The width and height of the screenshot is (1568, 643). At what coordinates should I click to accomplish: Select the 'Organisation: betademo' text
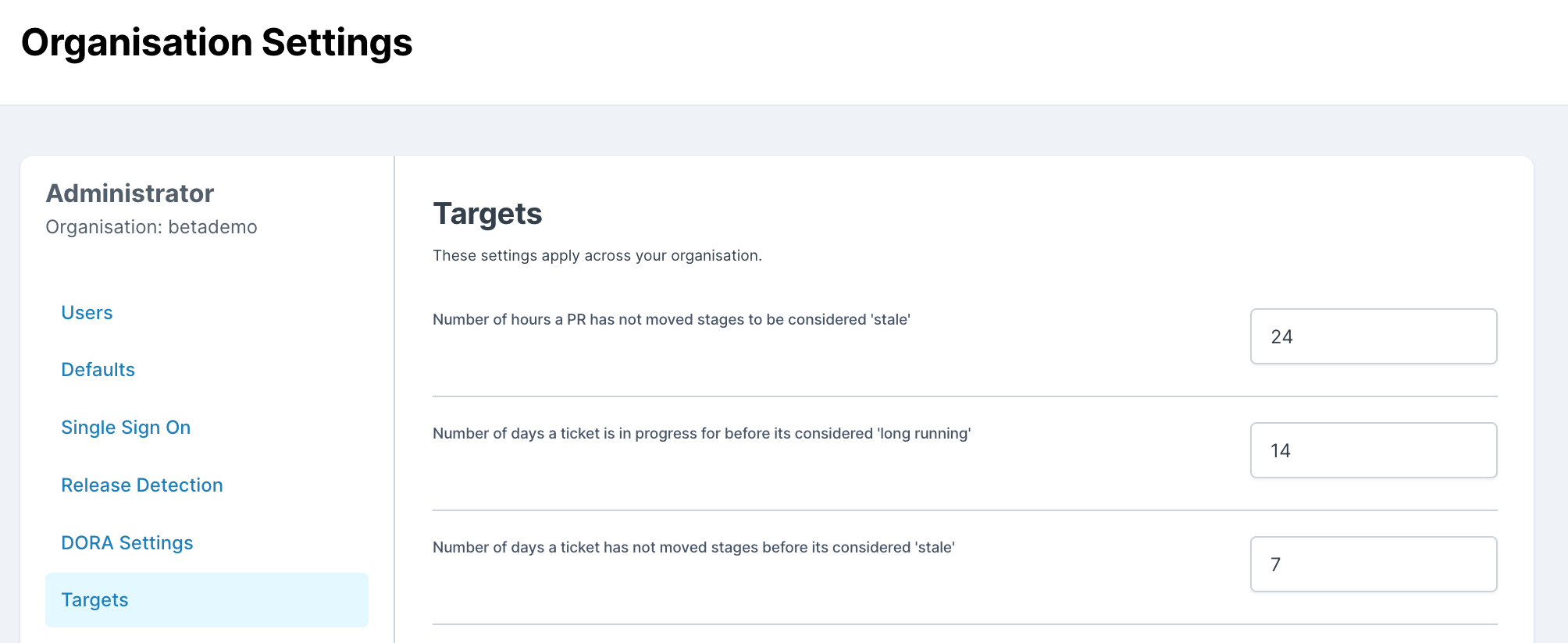coord(151,227)
